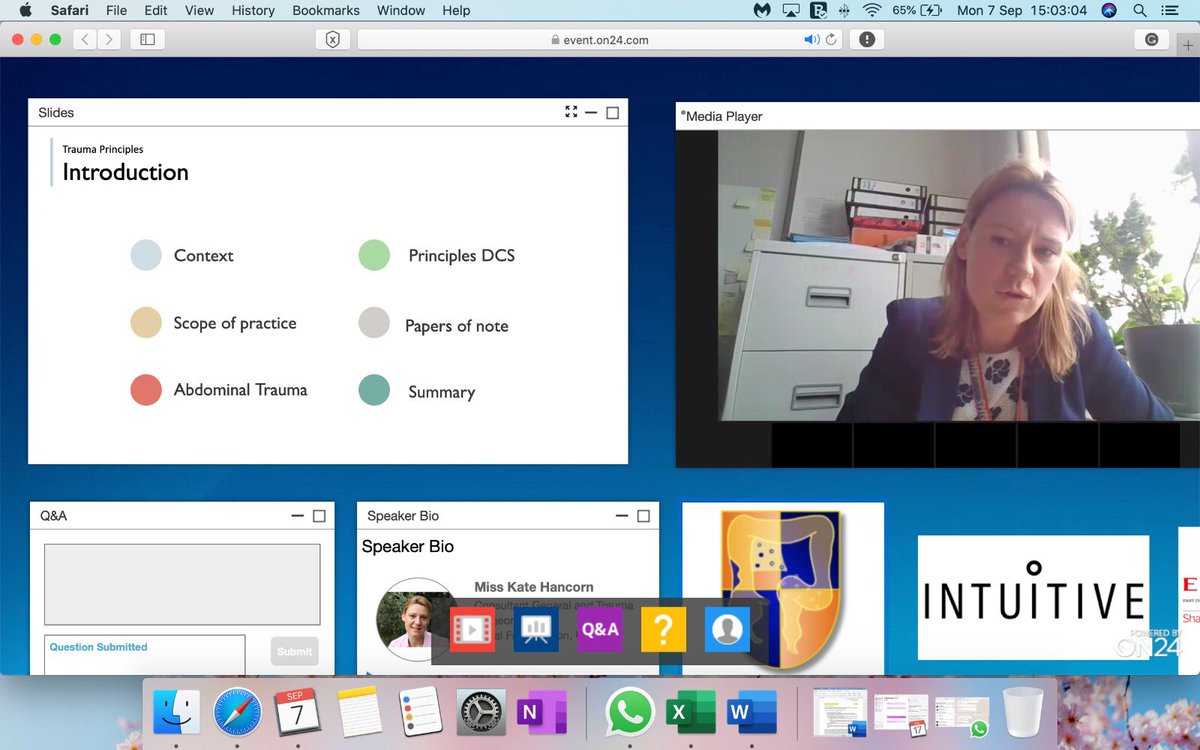
Task: Open OneNote from the Dock
Action: (542, 713)
